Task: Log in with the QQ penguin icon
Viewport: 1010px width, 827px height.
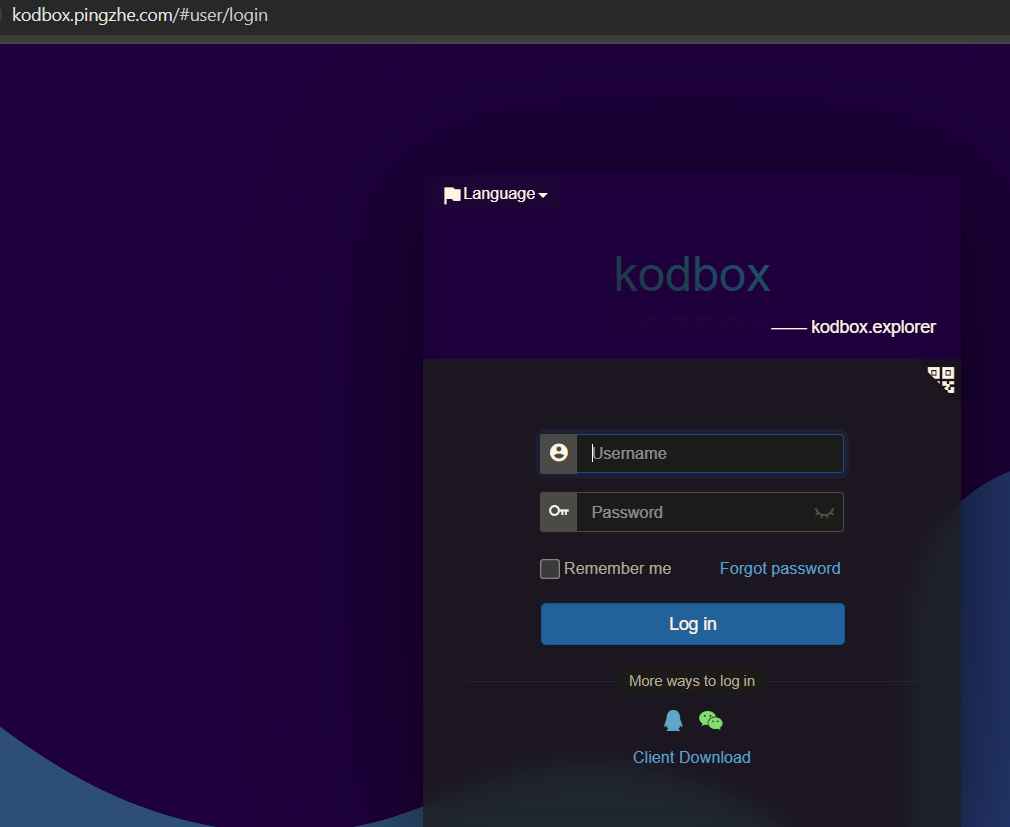Action: 673,720
